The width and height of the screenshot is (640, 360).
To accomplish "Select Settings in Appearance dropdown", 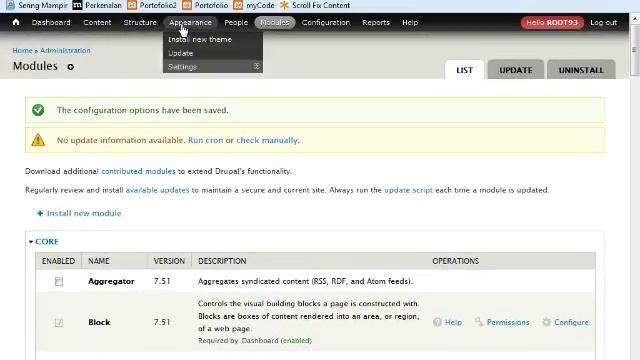I will (182, 67).
